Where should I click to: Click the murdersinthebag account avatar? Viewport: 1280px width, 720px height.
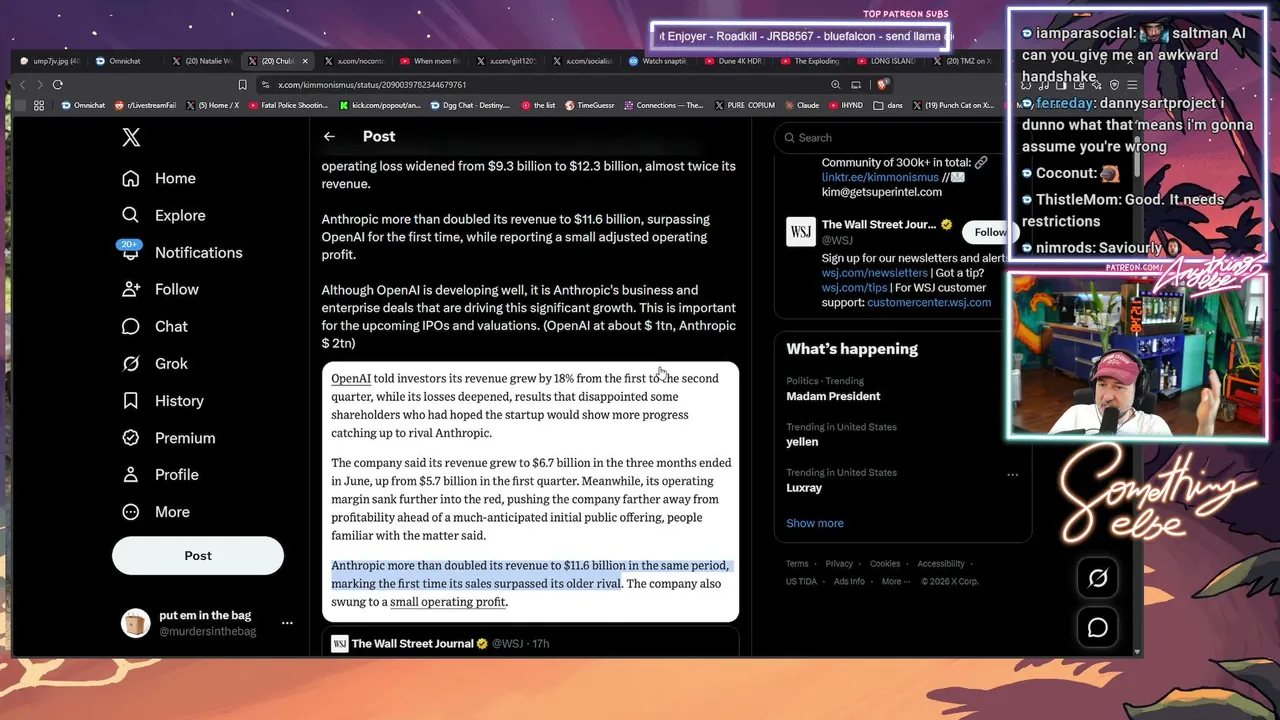click(135, 623)
